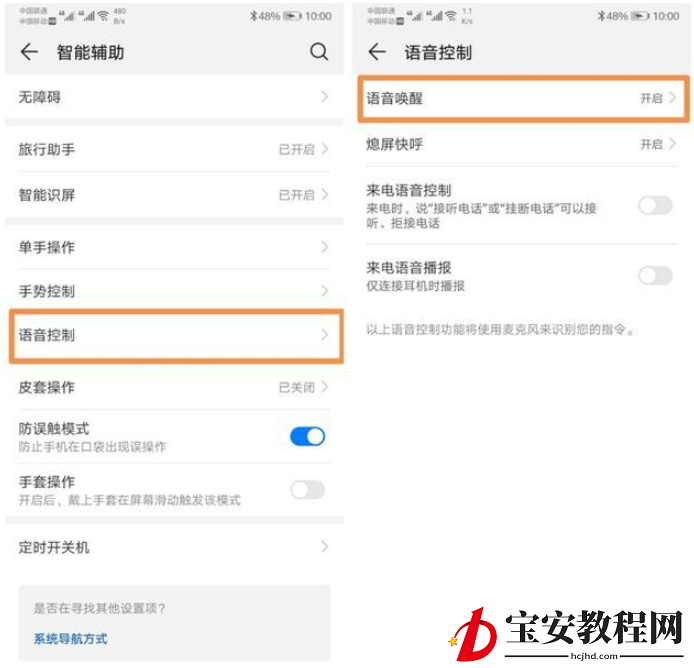
Task: Open 系统导航方式 link
Action: point(70,638)
